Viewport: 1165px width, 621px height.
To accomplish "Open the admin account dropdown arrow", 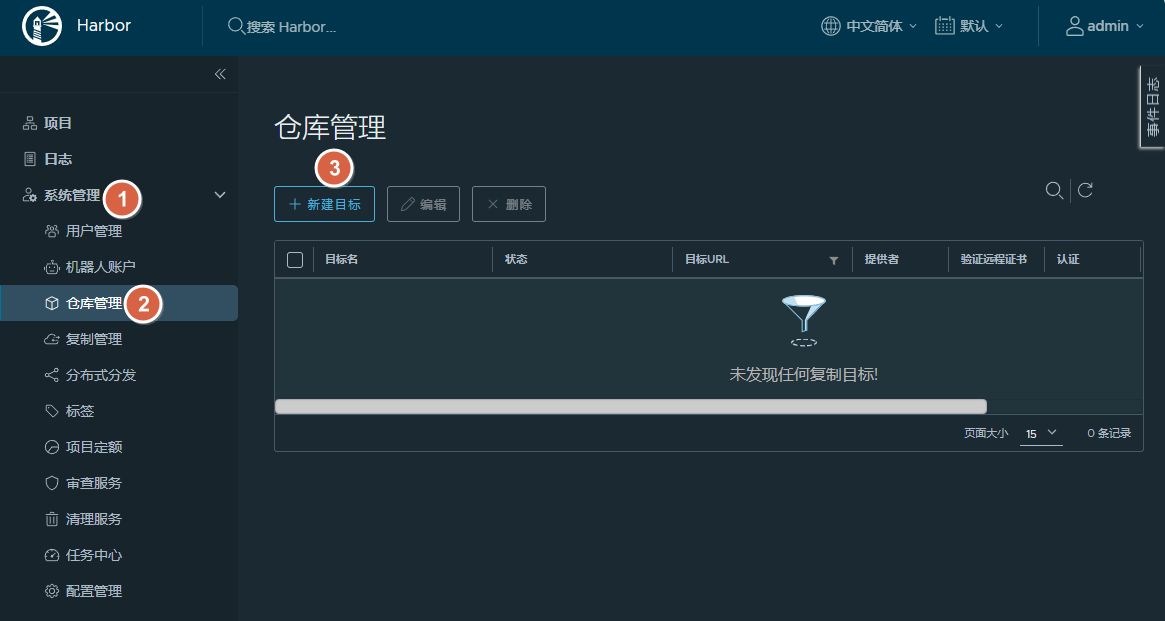I will point(1140,27).
